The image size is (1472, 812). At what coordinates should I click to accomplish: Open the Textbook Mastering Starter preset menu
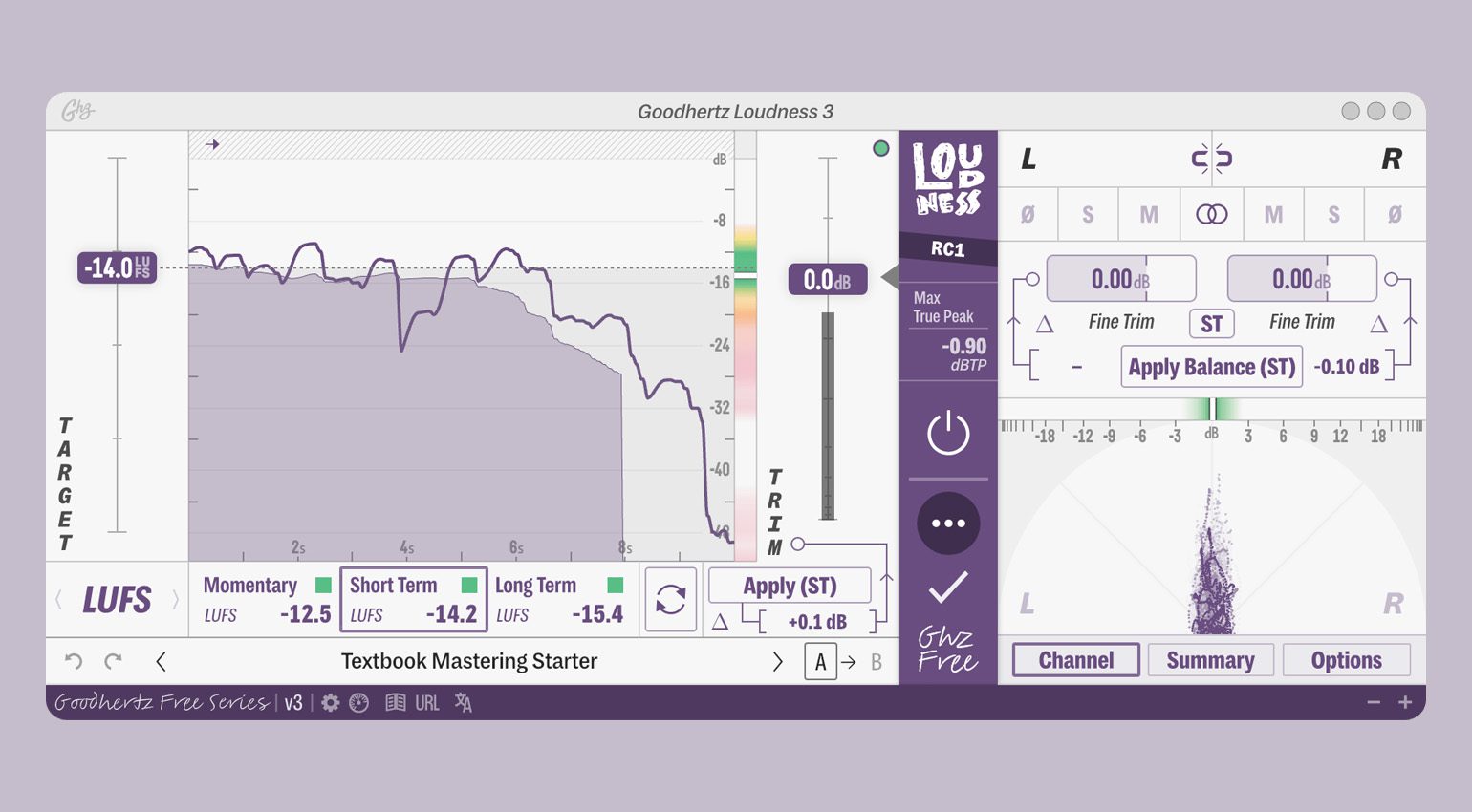click(x=469, y=661)
